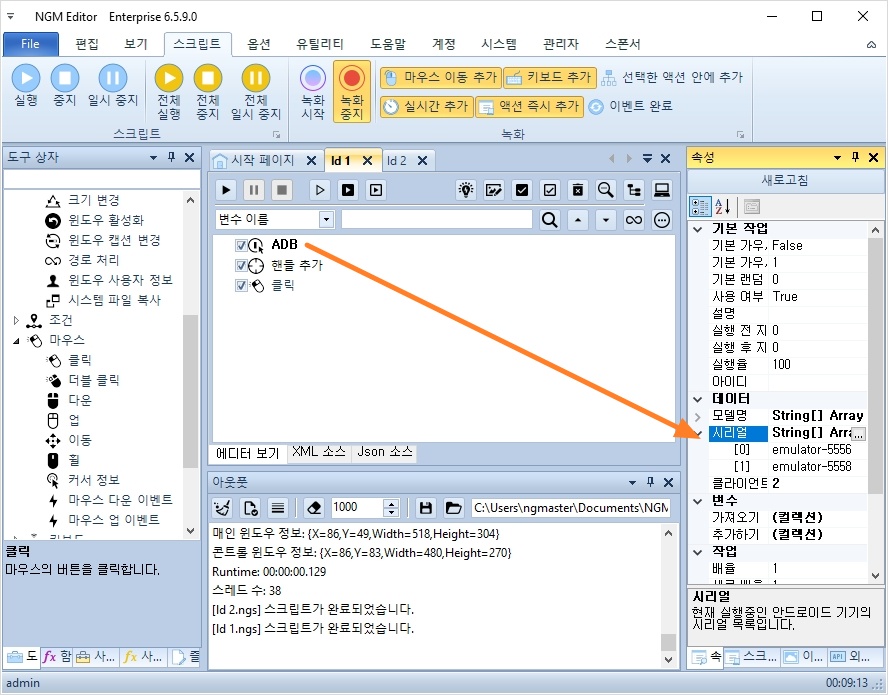
Task: Run script with the blue 실행 button
Action: 26,85
